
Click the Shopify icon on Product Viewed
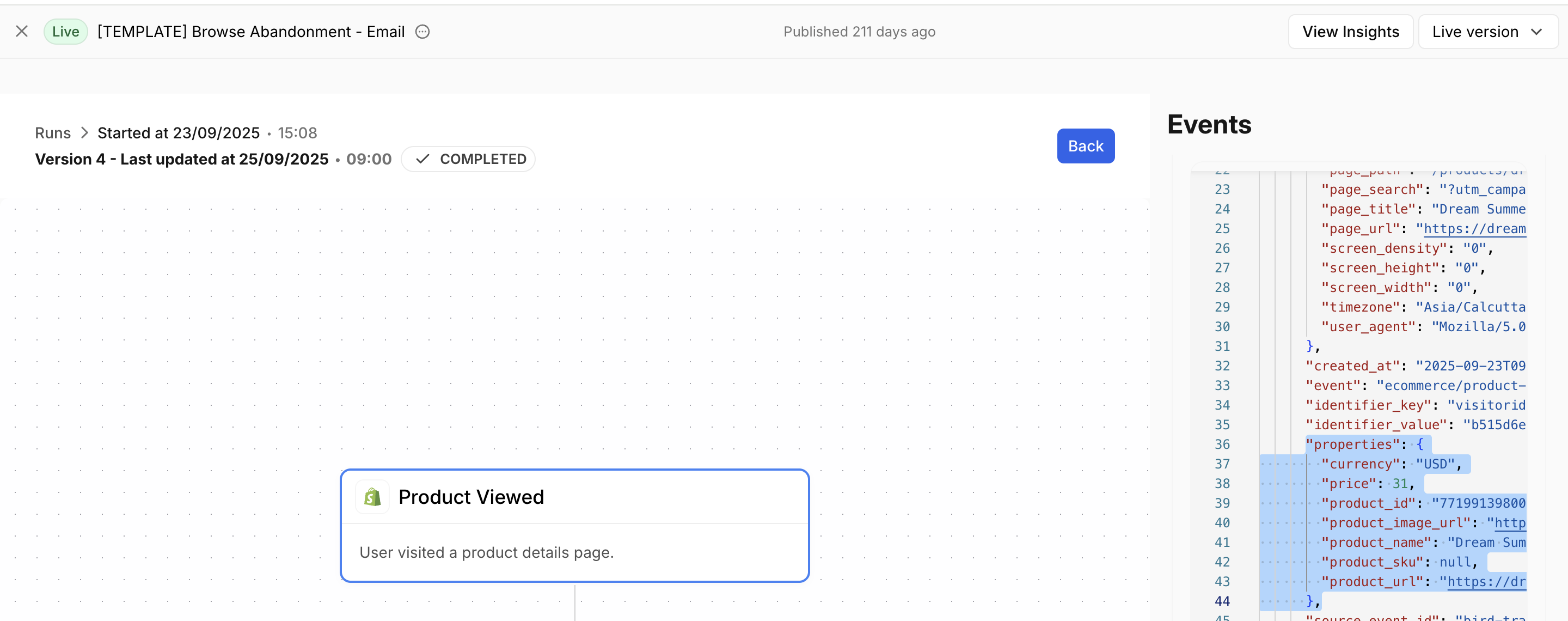372,497
